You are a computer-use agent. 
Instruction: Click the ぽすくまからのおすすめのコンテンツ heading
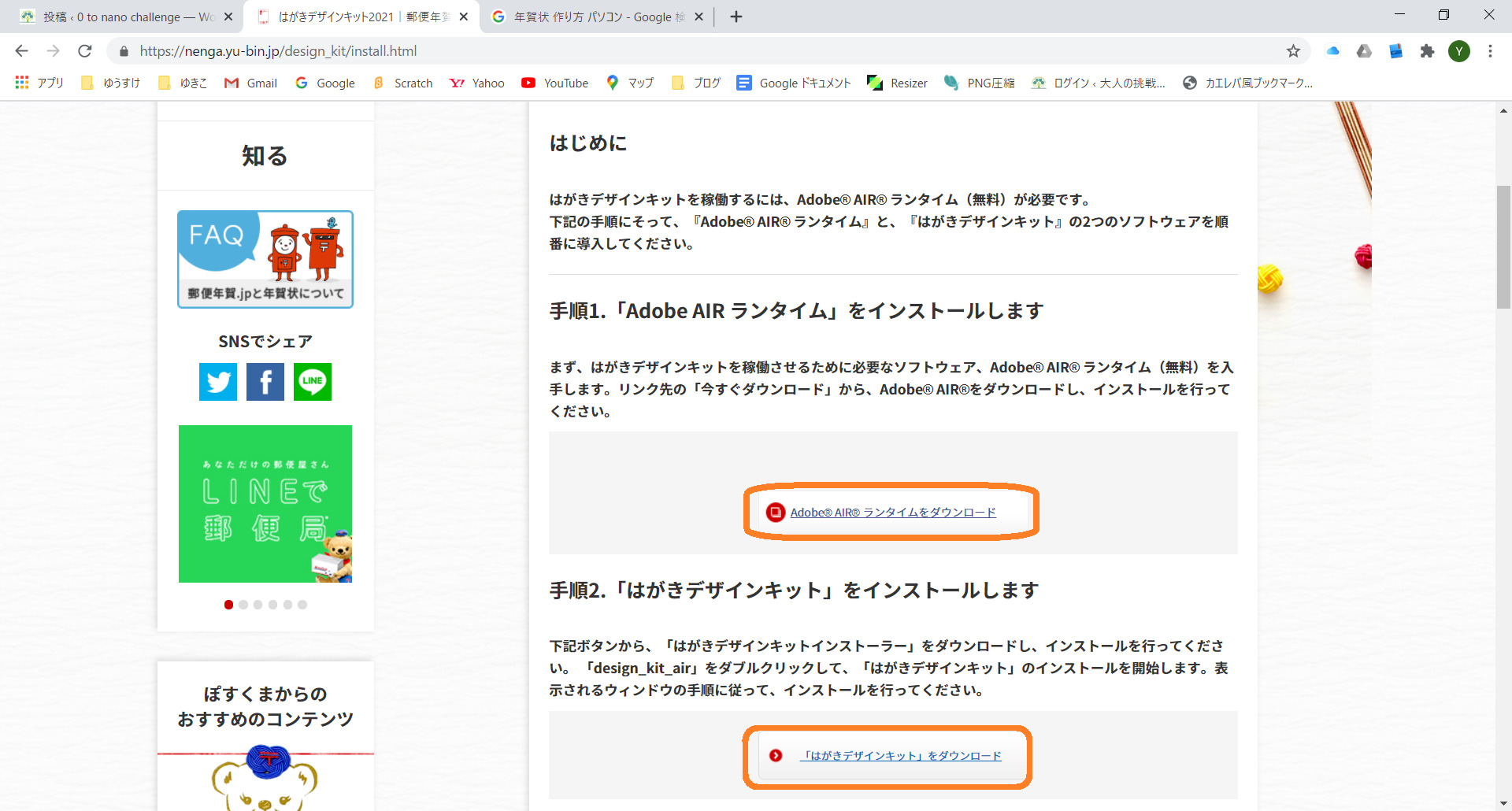point(265,706)
